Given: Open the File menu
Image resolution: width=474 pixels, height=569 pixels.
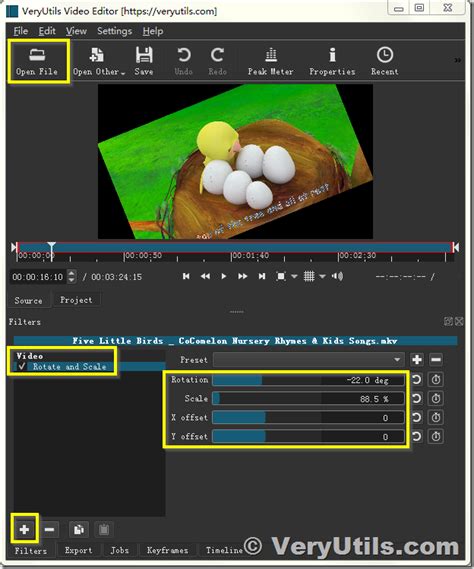Looking at the screenshot, I should (20, 31).
